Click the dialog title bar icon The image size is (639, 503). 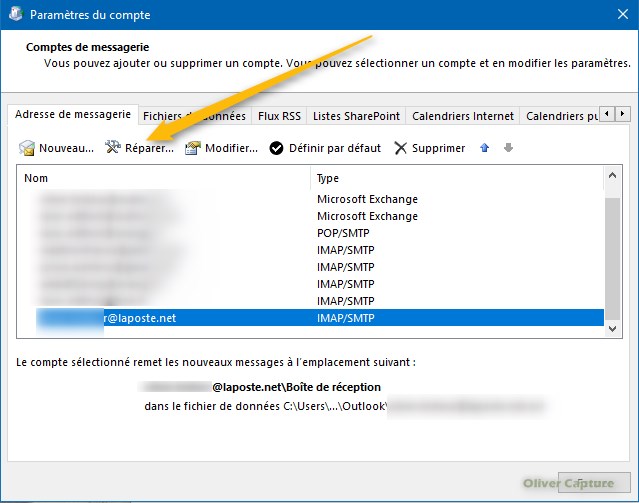(16, 14)
